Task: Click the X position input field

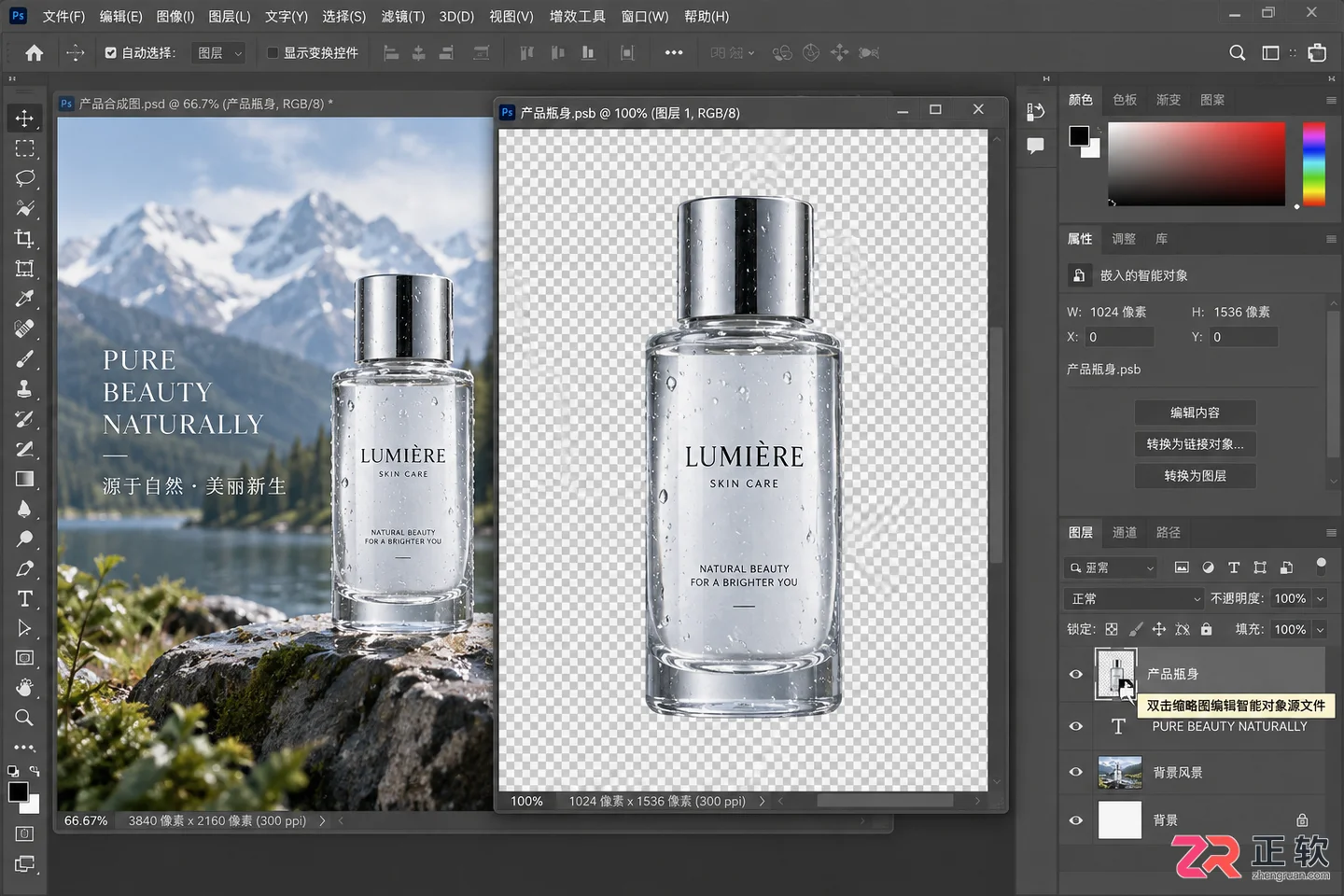Action: click(1119, 337)
